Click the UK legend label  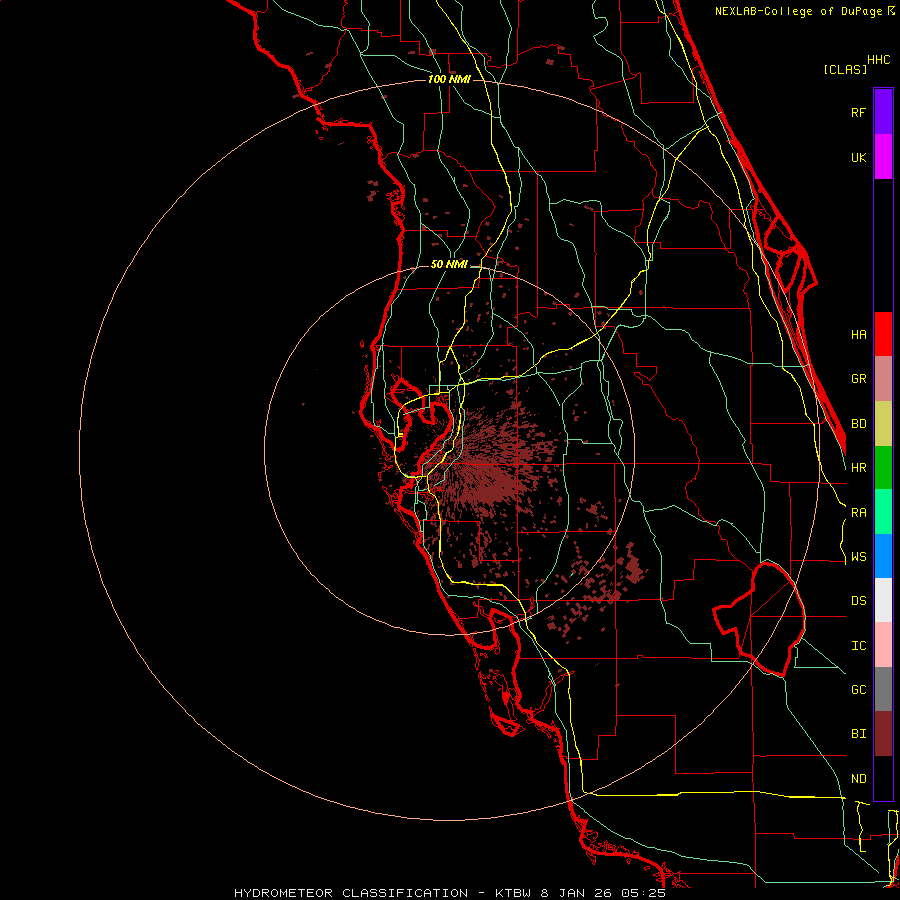[x=858, y=157]
